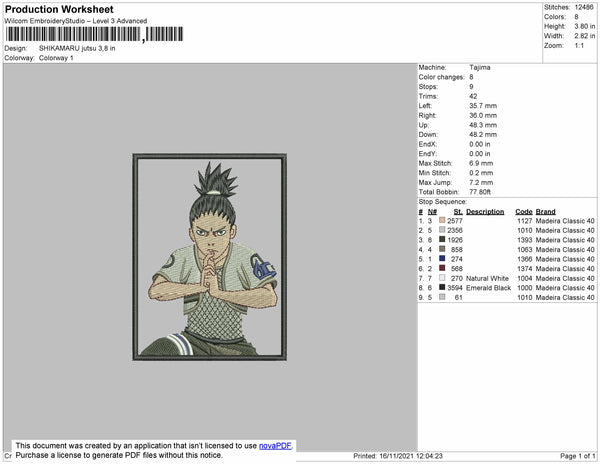Select the Machine value Tajima
The height and width of the screenshot is (464, 600).
[x=480, y=67]
